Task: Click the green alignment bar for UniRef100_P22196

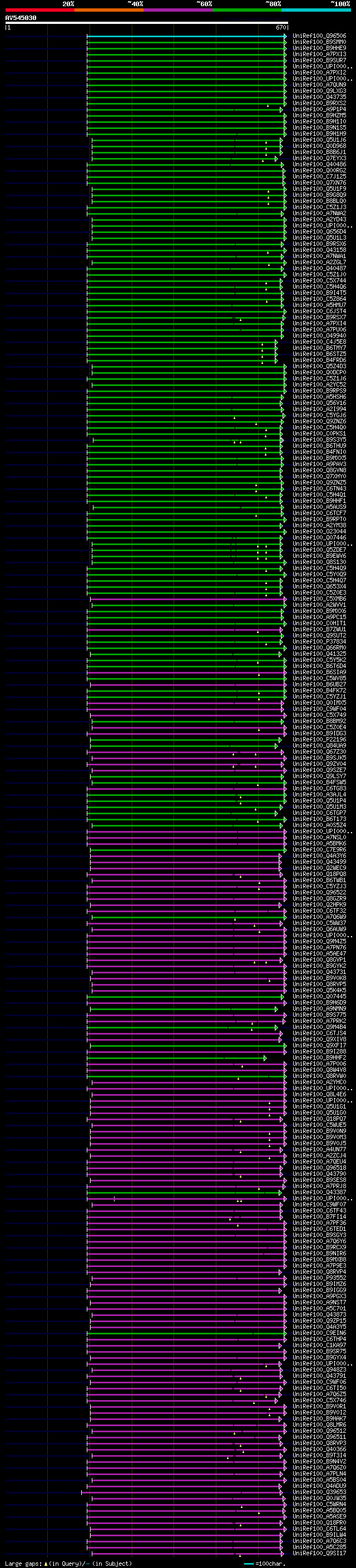Action: 186,740
